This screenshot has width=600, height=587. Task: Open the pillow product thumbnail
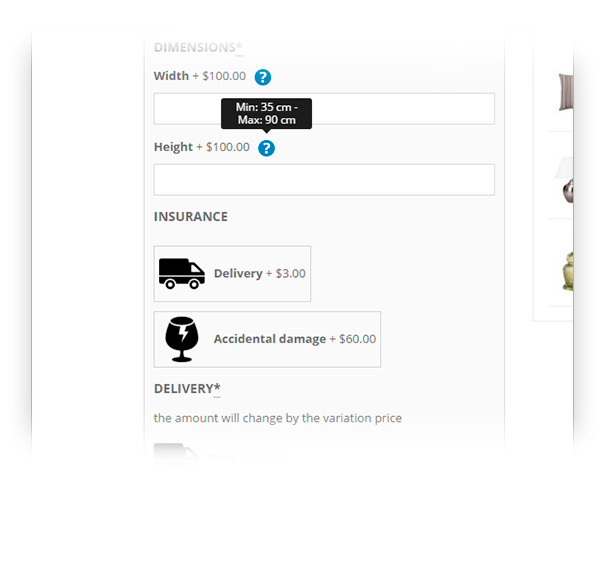(x=566, y=92)
